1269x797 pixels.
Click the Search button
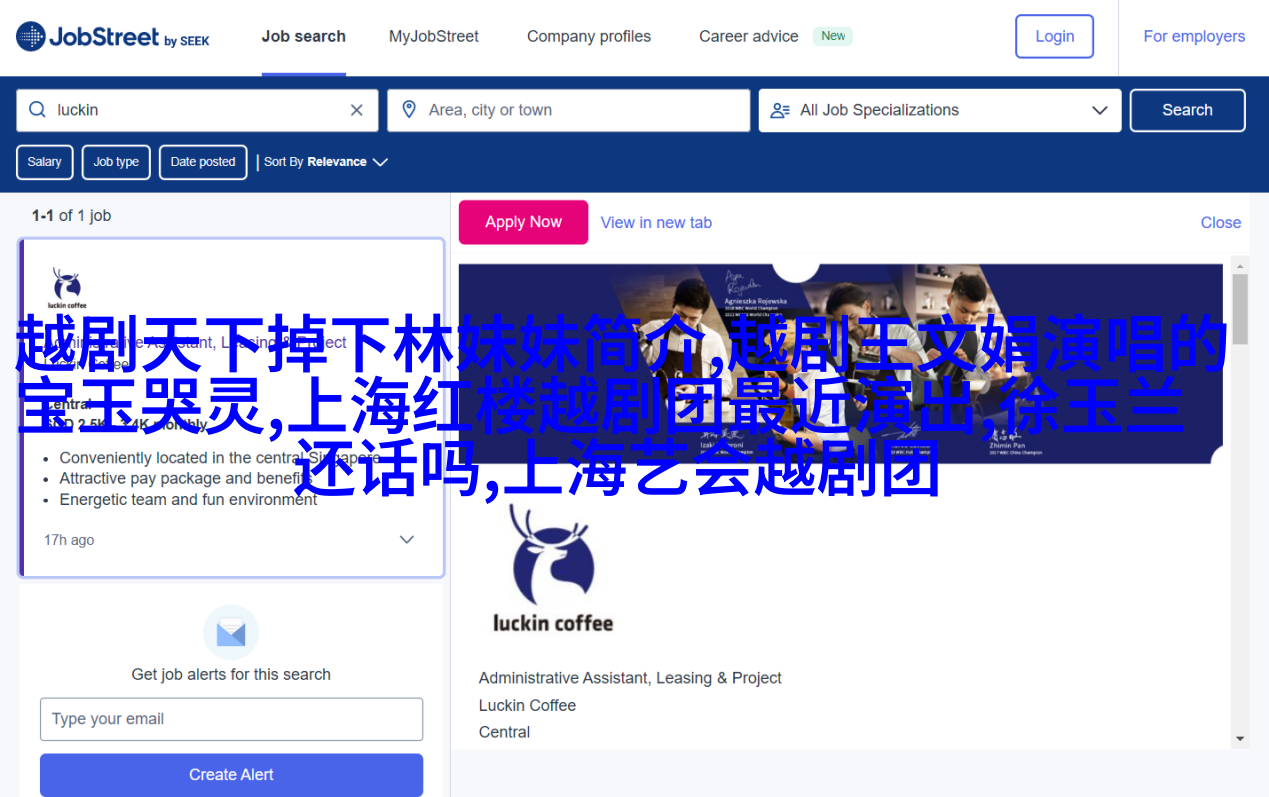point(1188,110)
